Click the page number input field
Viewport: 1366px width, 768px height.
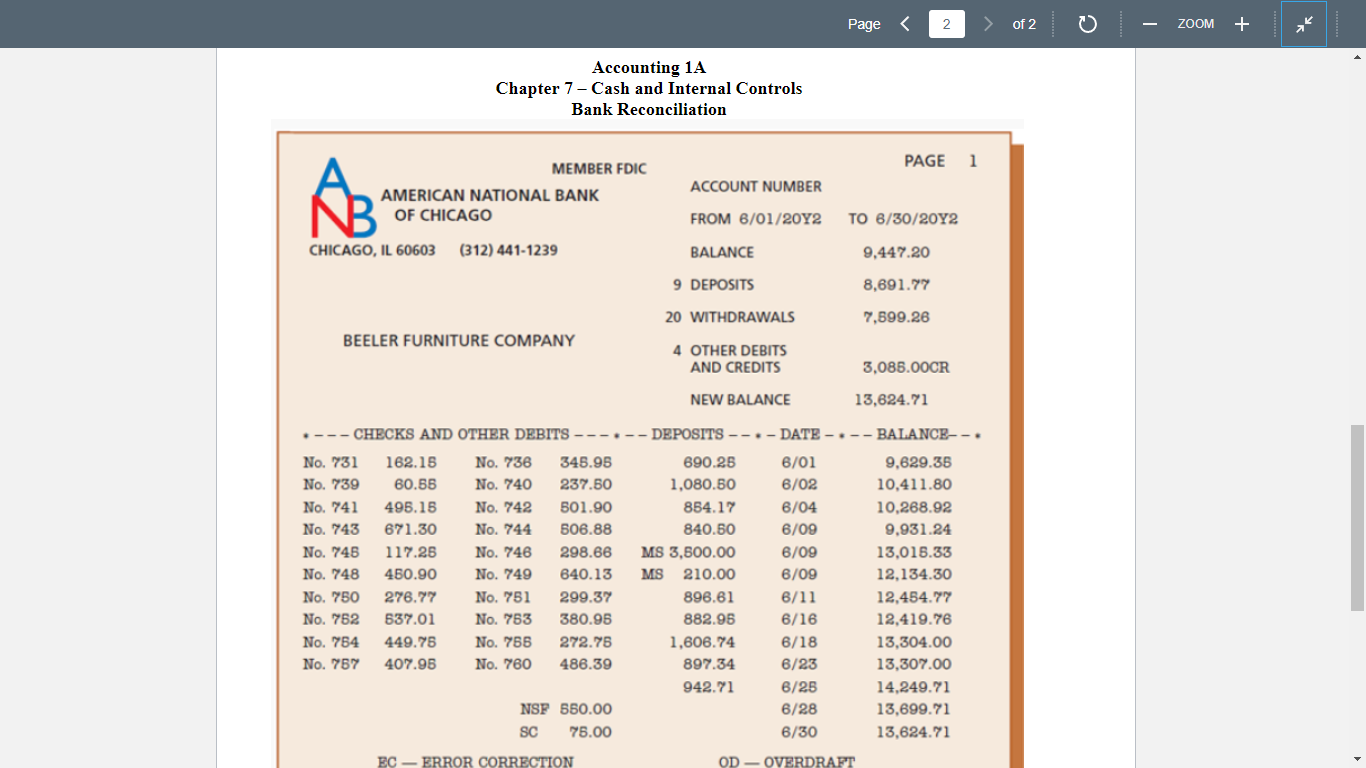(x=946, y=24)
